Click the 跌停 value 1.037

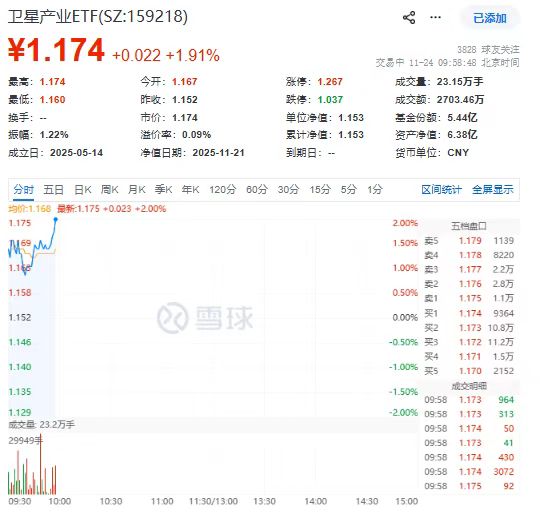tap(330, 100)
